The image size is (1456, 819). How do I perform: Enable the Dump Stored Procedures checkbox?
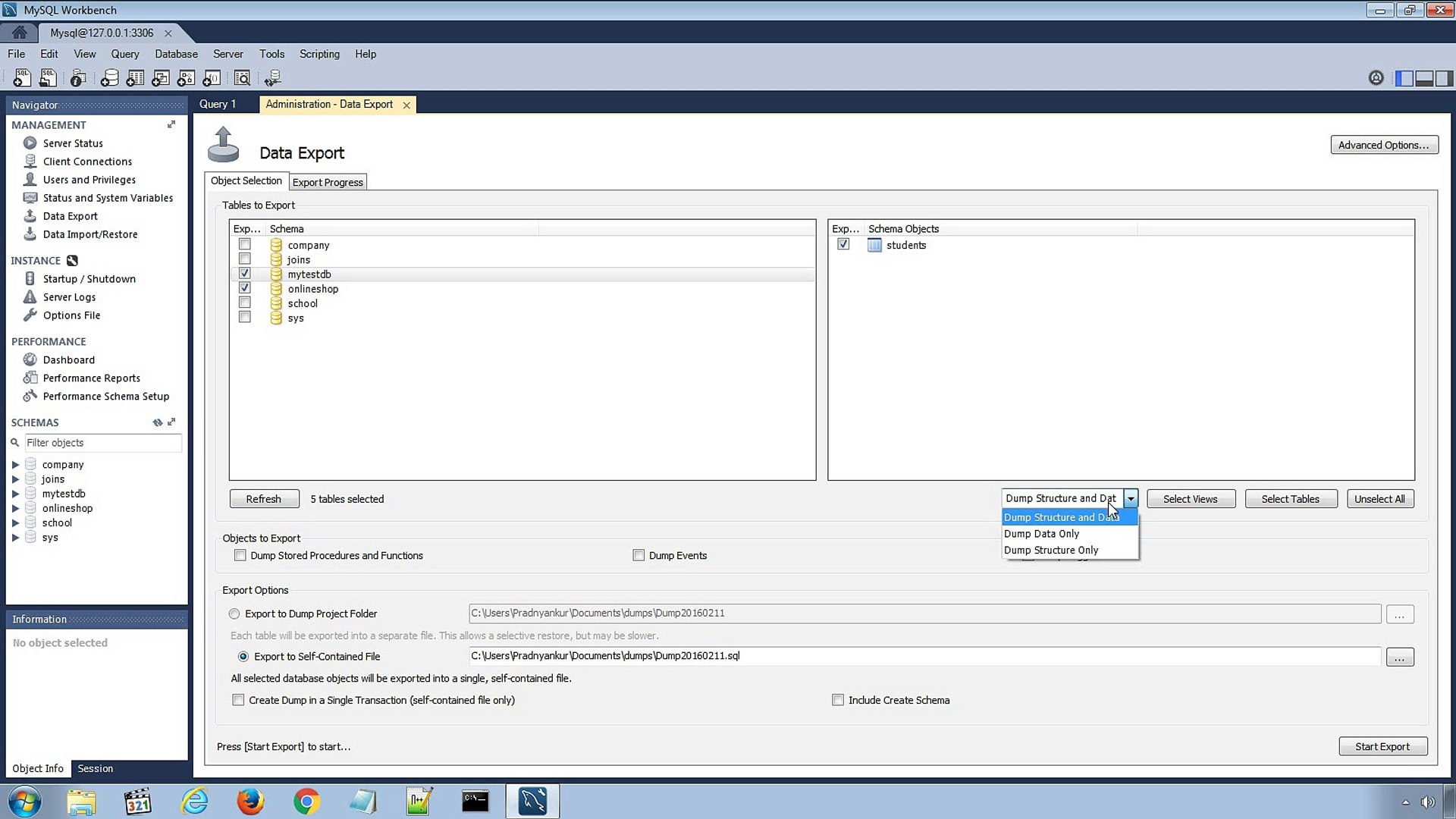(x=239, y=555)
